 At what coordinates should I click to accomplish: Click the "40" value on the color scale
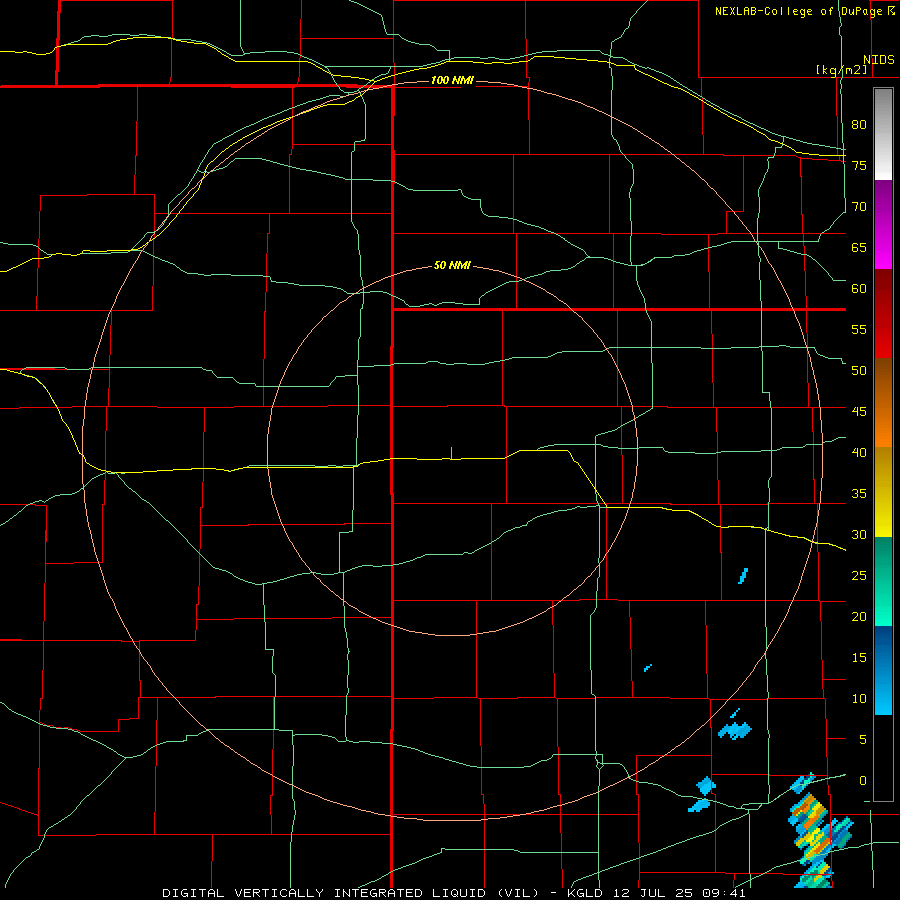pos(859,453)
